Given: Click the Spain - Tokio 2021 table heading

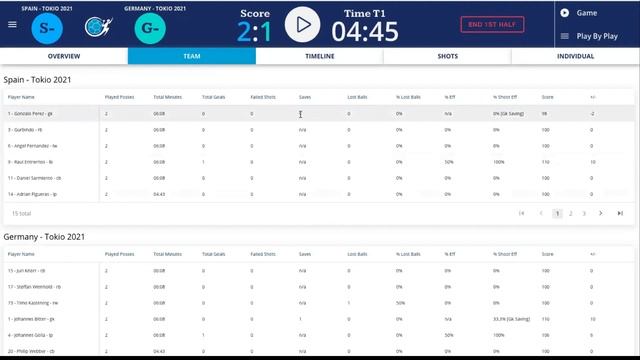Looking at the screenshot, I should click(x=37, y=80).
